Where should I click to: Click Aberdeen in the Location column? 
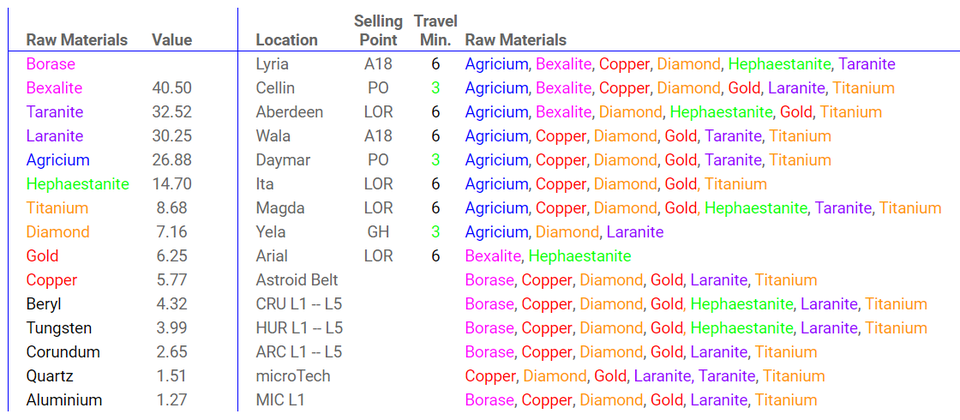pos(289,112)
